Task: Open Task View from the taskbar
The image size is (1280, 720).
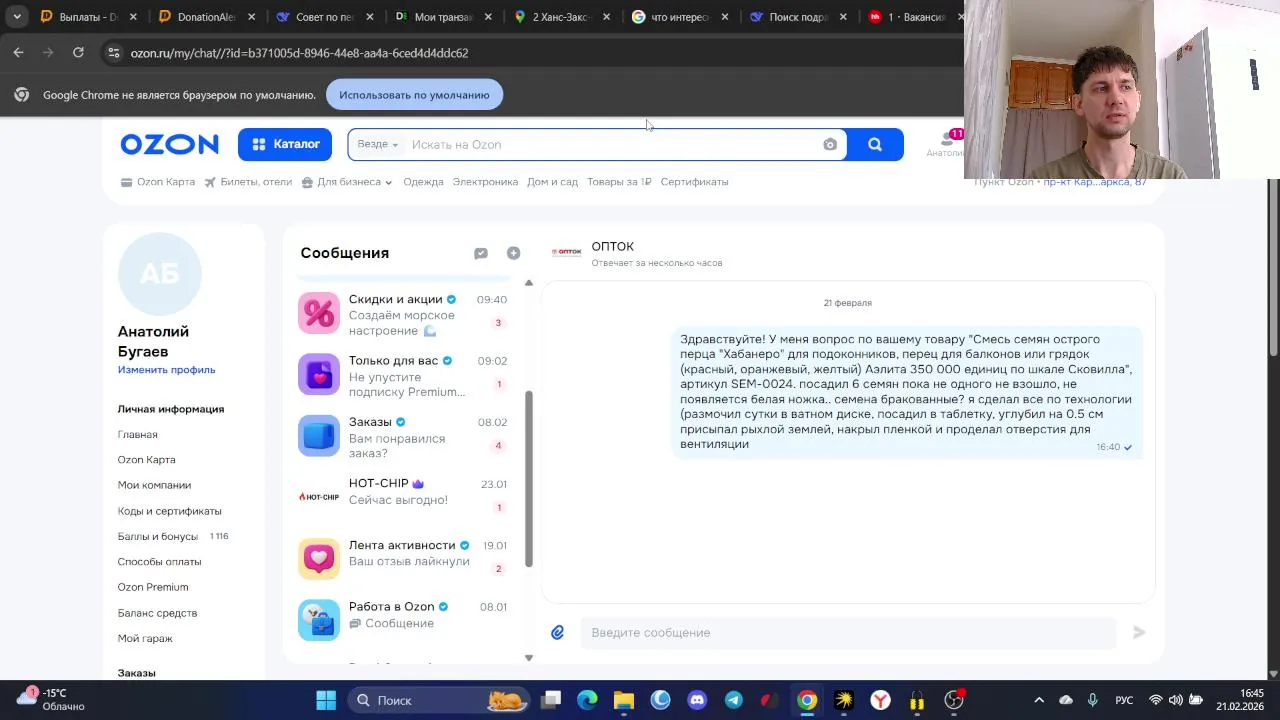Action: 551,700
